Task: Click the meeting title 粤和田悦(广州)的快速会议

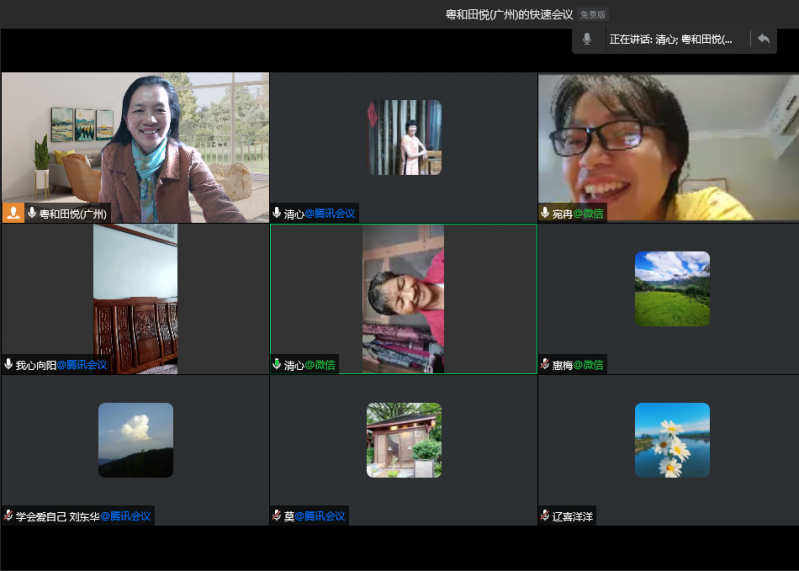Action: tap(509, 14)
